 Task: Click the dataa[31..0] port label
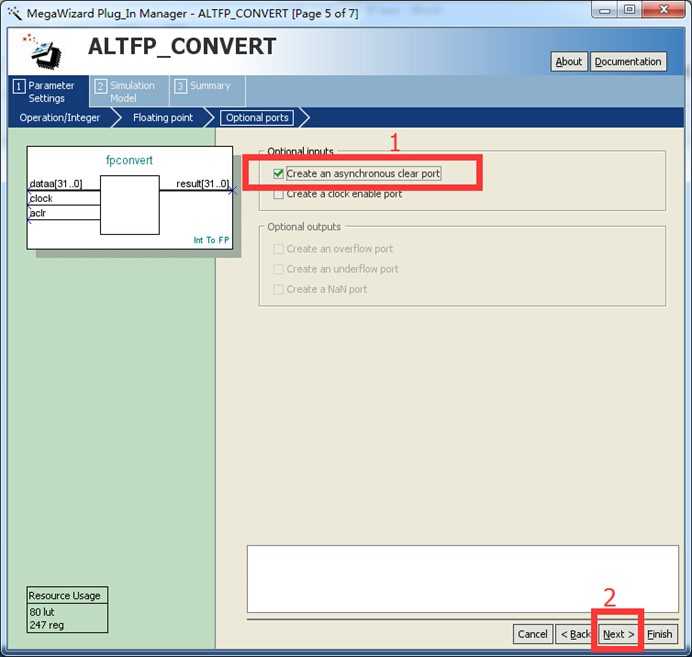(56, 184)
